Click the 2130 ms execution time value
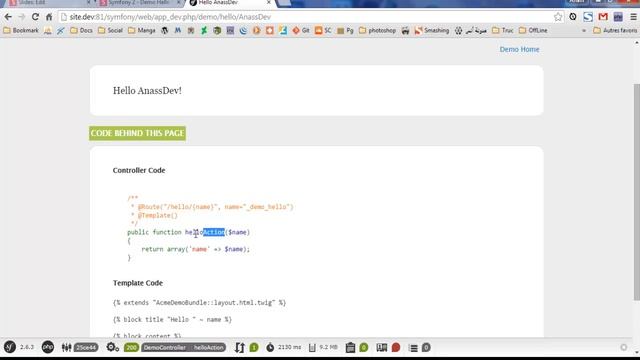The height and width of the screenshot is (360, 640). coord(289,347)
